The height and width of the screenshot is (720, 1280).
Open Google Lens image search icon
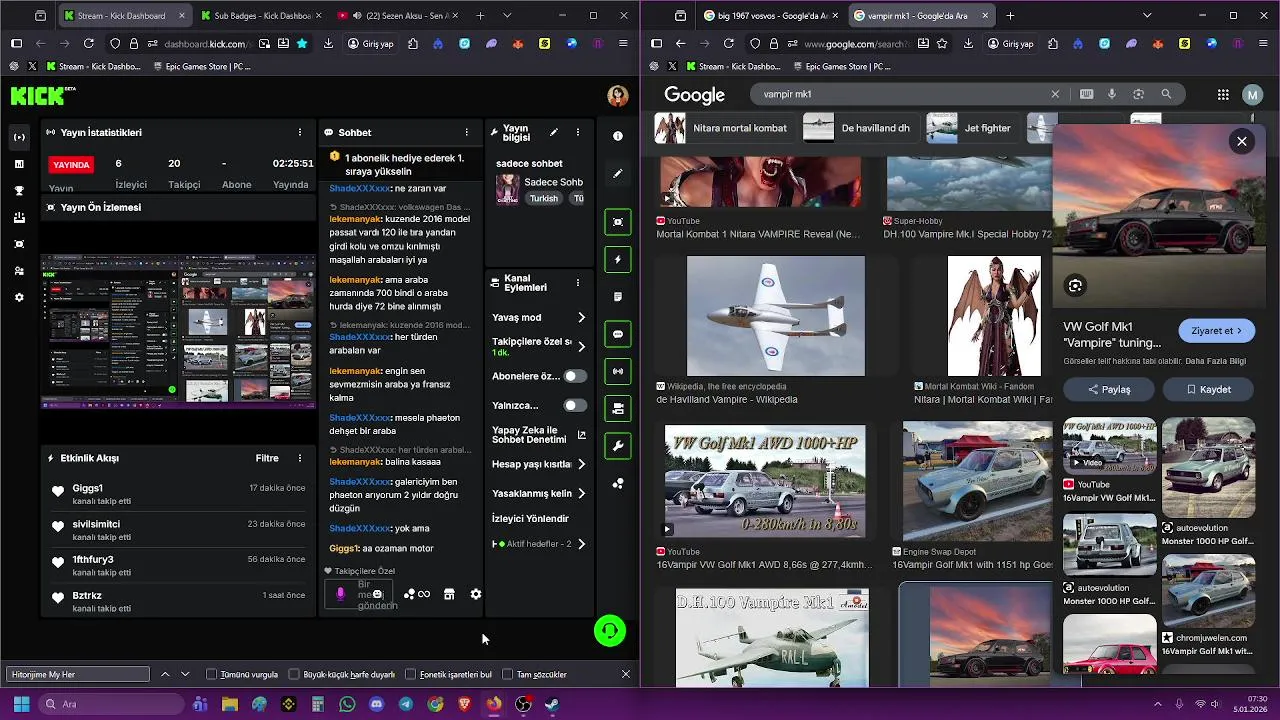click(1139, 94)
